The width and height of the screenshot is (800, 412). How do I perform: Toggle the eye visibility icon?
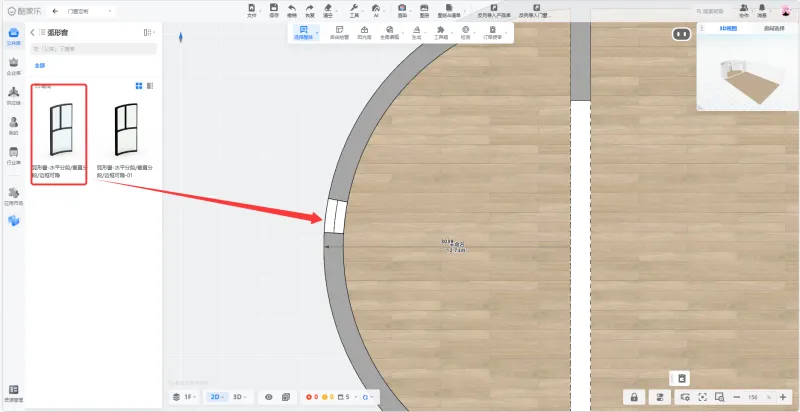268,397
